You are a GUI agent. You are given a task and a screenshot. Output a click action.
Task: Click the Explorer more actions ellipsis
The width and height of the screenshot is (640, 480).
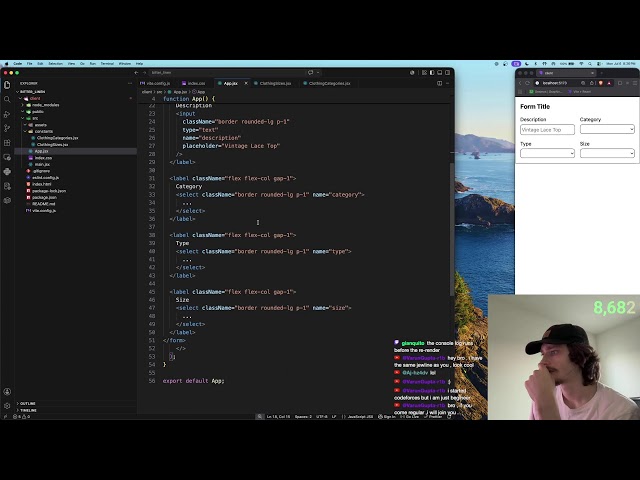[x=130, y=83]
